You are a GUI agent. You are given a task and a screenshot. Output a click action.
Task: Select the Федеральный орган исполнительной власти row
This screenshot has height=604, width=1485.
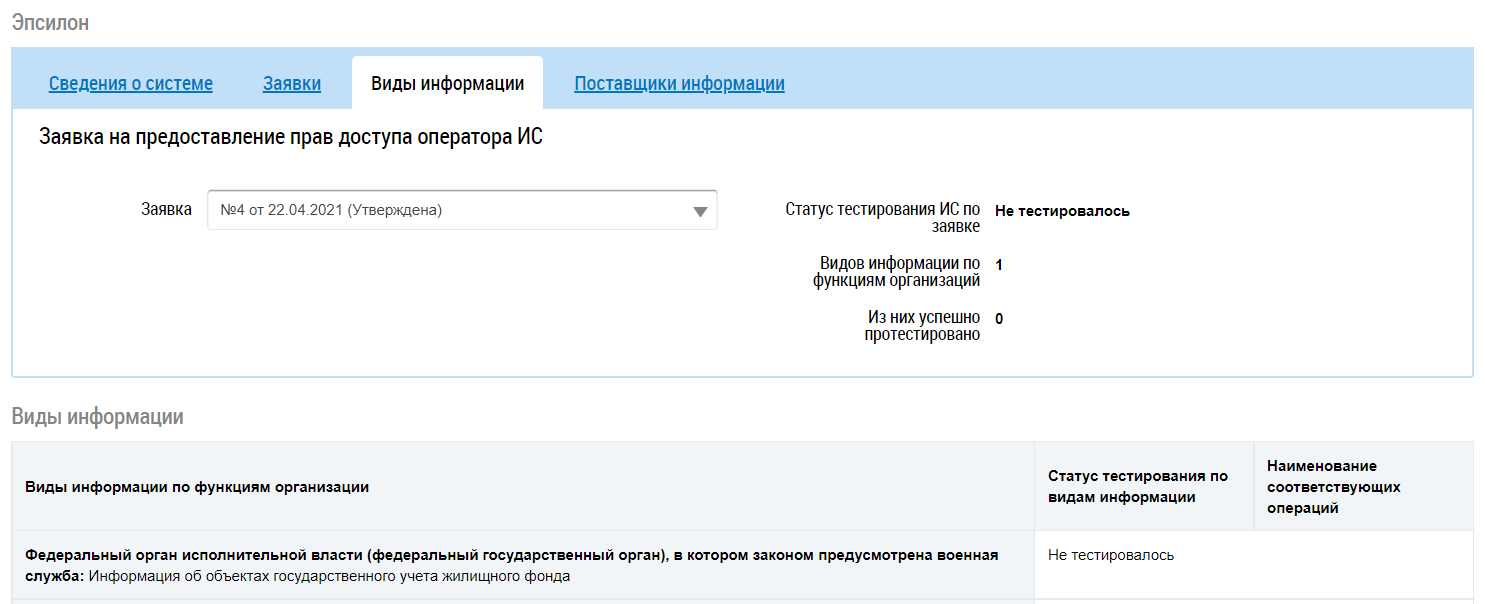(x=510, y=565)
